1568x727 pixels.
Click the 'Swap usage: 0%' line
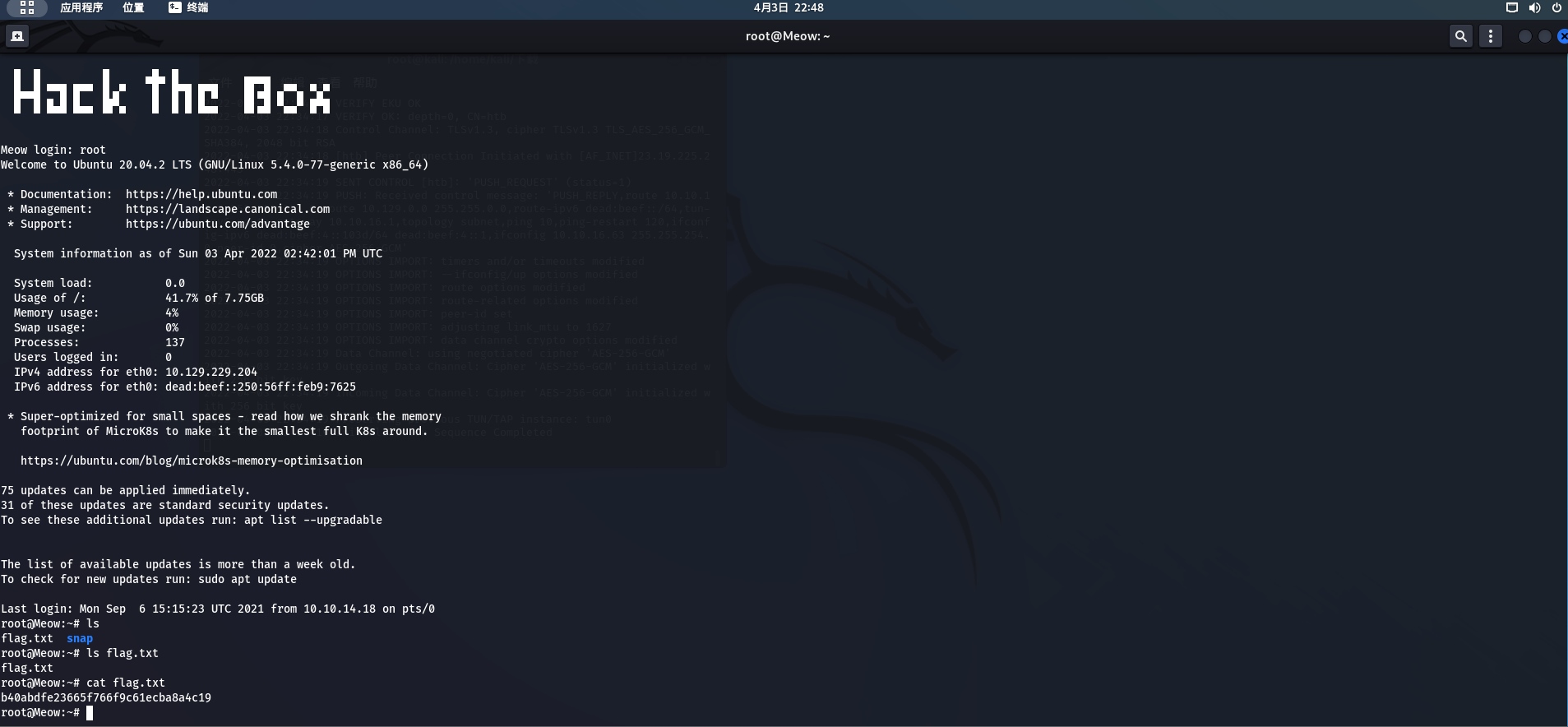coord(96,327)
